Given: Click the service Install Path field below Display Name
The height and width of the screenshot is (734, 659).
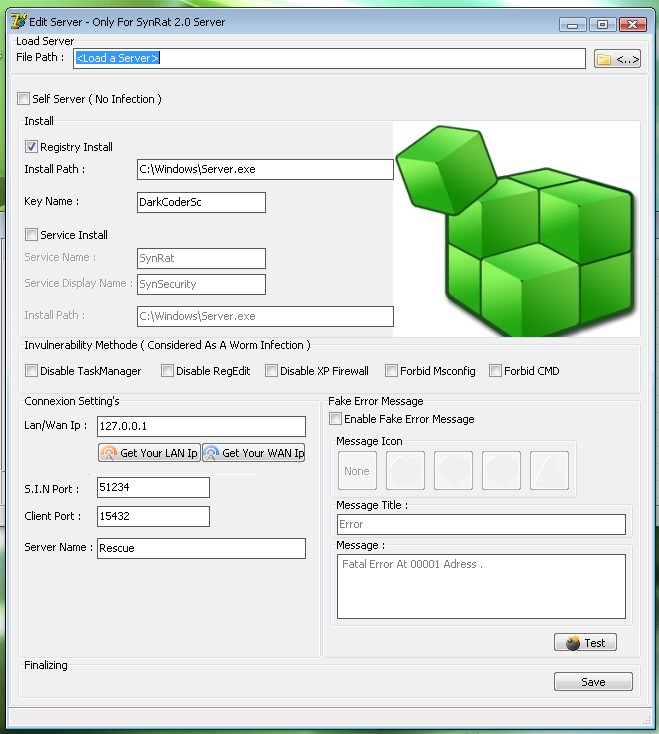Looking at the screenshot, I should click(x=265, y=316).
